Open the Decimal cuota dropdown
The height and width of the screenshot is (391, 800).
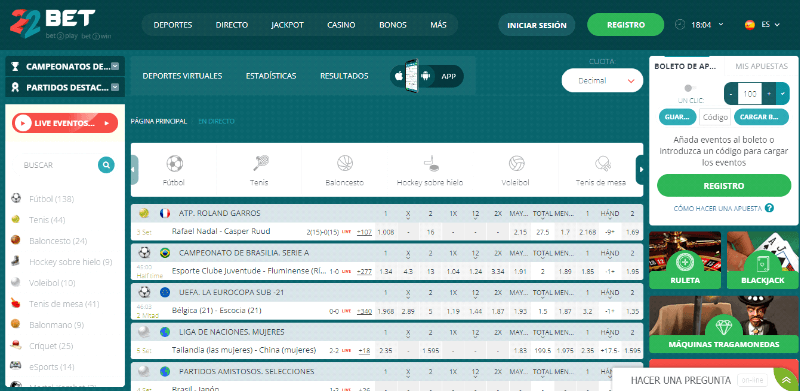point(602,81)
